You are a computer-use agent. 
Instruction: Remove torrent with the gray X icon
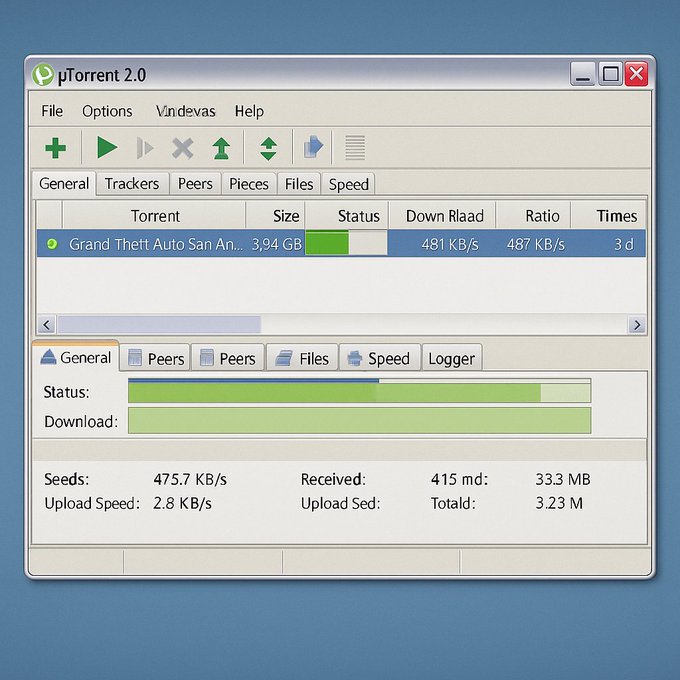(183, 148)
